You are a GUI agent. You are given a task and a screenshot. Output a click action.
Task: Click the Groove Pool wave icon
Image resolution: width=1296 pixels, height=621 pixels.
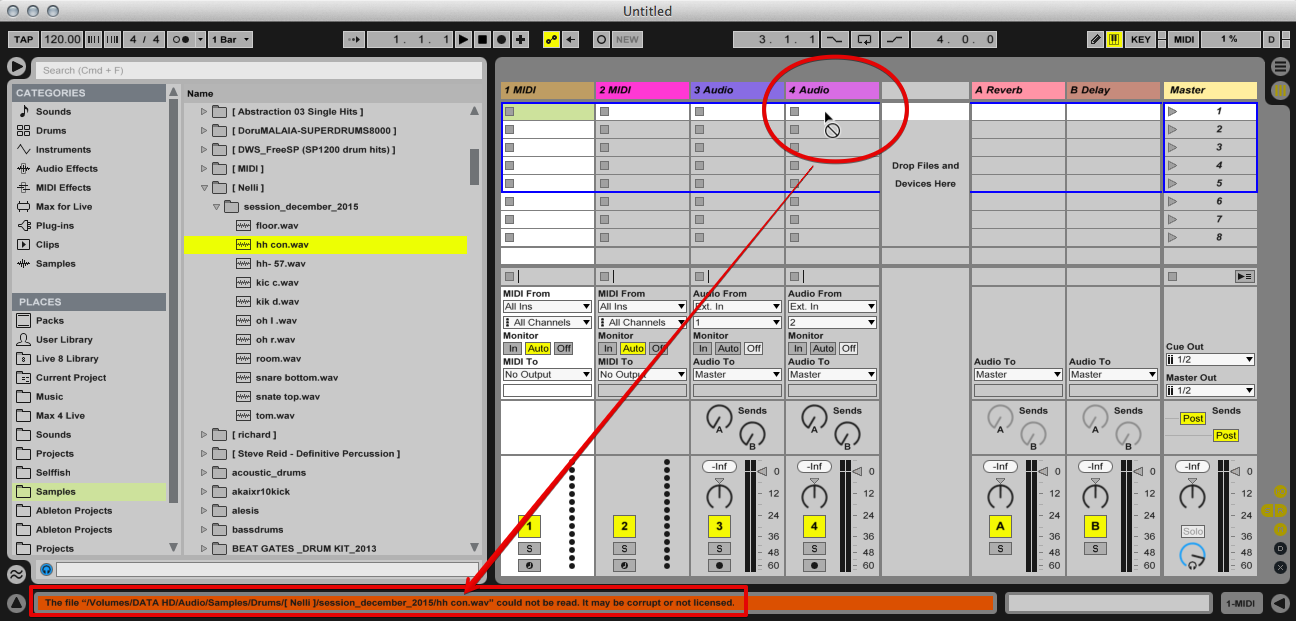[x=16, y=574]
